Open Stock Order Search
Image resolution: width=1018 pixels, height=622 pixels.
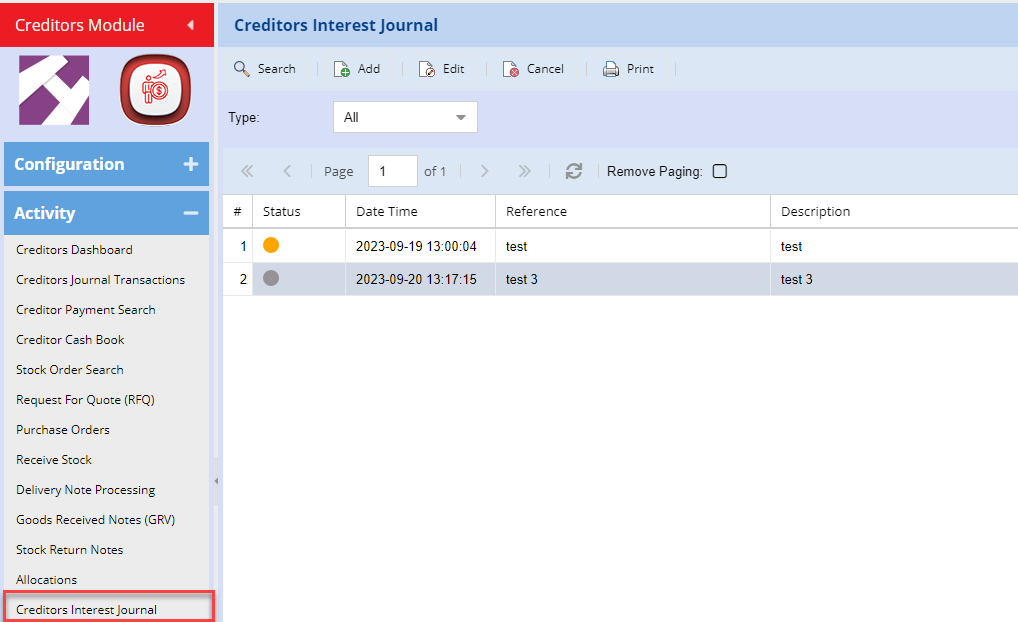tap(69, 369)
